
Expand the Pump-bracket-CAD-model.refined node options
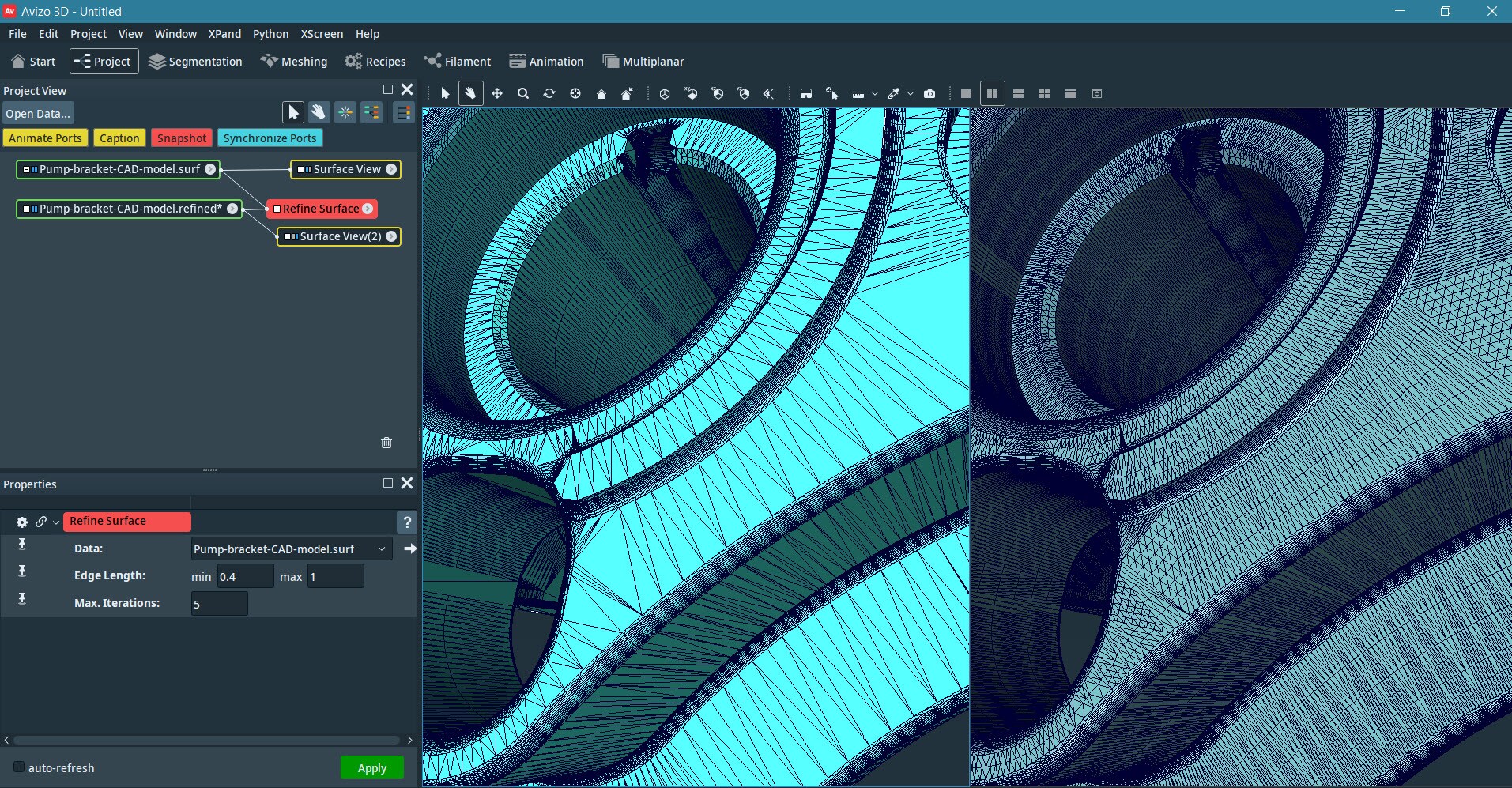click(232, 209)
